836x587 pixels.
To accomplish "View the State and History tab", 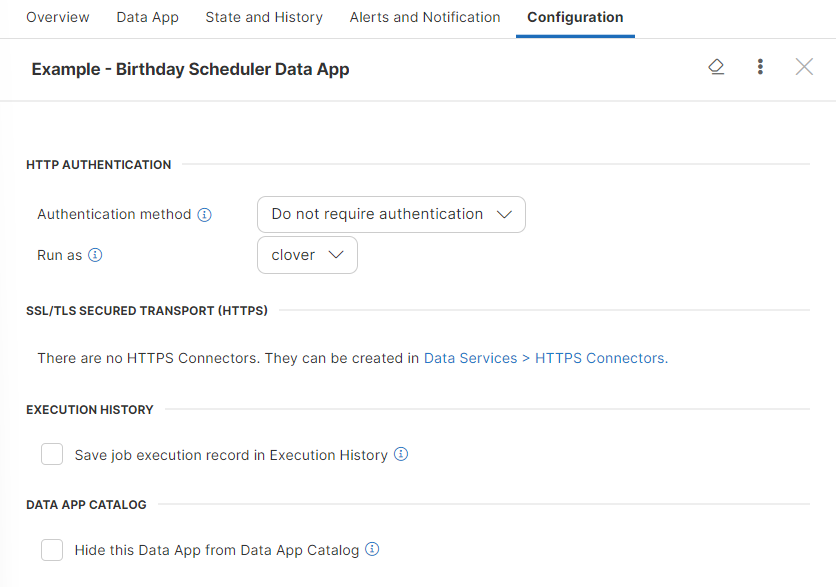I will pos(263,17).
